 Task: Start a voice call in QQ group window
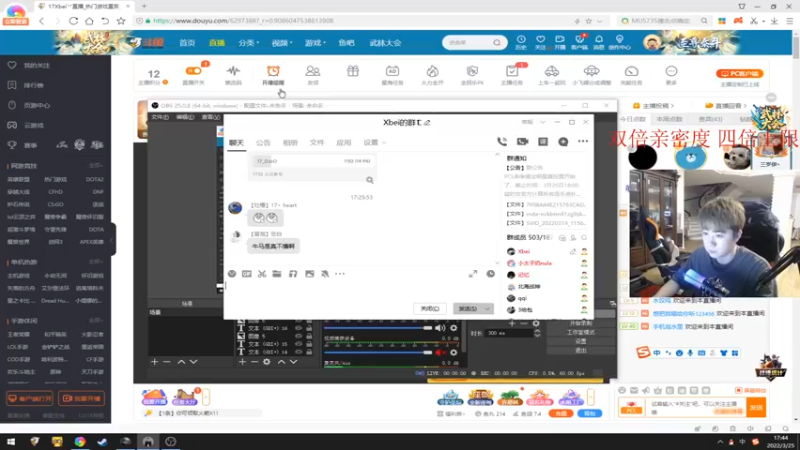tap(502, 141)
